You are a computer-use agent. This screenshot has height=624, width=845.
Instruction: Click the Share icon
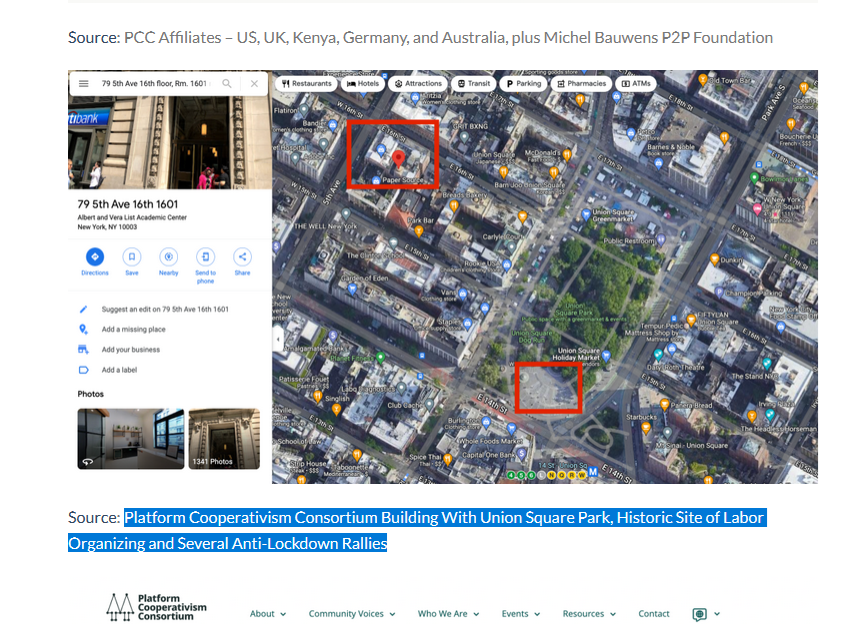(x=243, y=257)
